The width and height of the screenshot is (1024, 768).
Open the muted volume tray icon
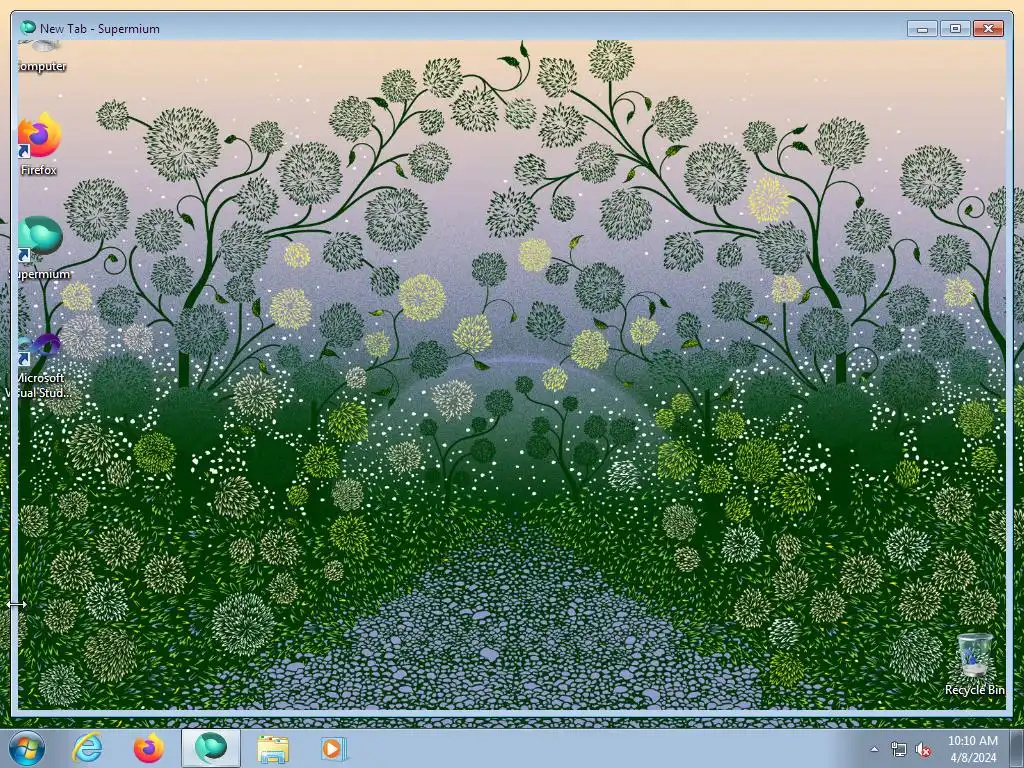pos(923,749)
